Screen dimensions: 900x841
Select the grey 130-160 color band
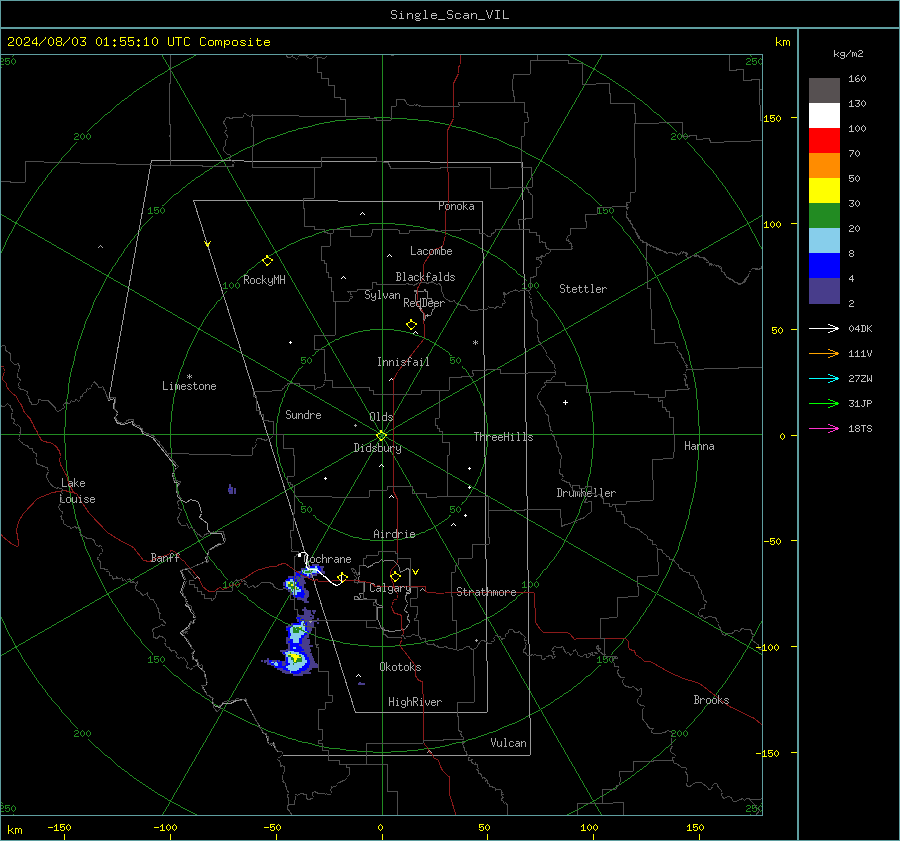[x=824, y=91]
